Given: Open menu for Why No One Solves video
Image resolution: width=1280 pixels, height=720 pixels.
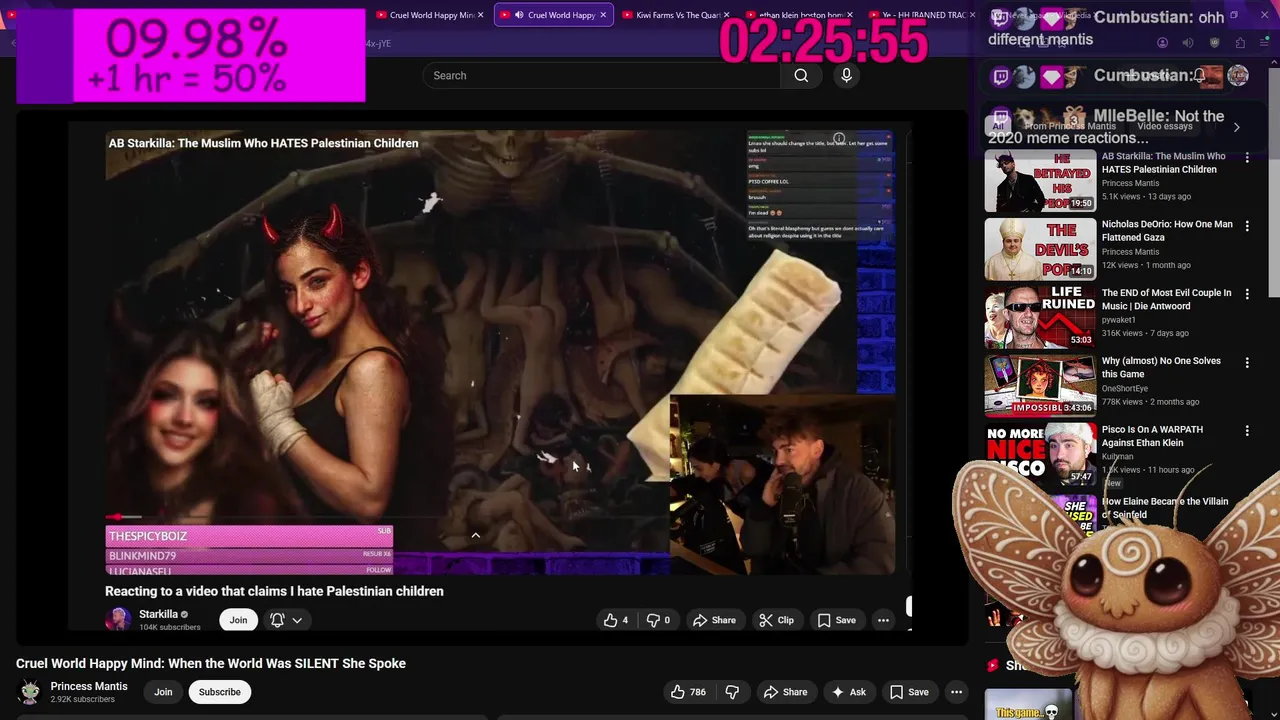Looking at the screenshot, I should pos(1247,362).
